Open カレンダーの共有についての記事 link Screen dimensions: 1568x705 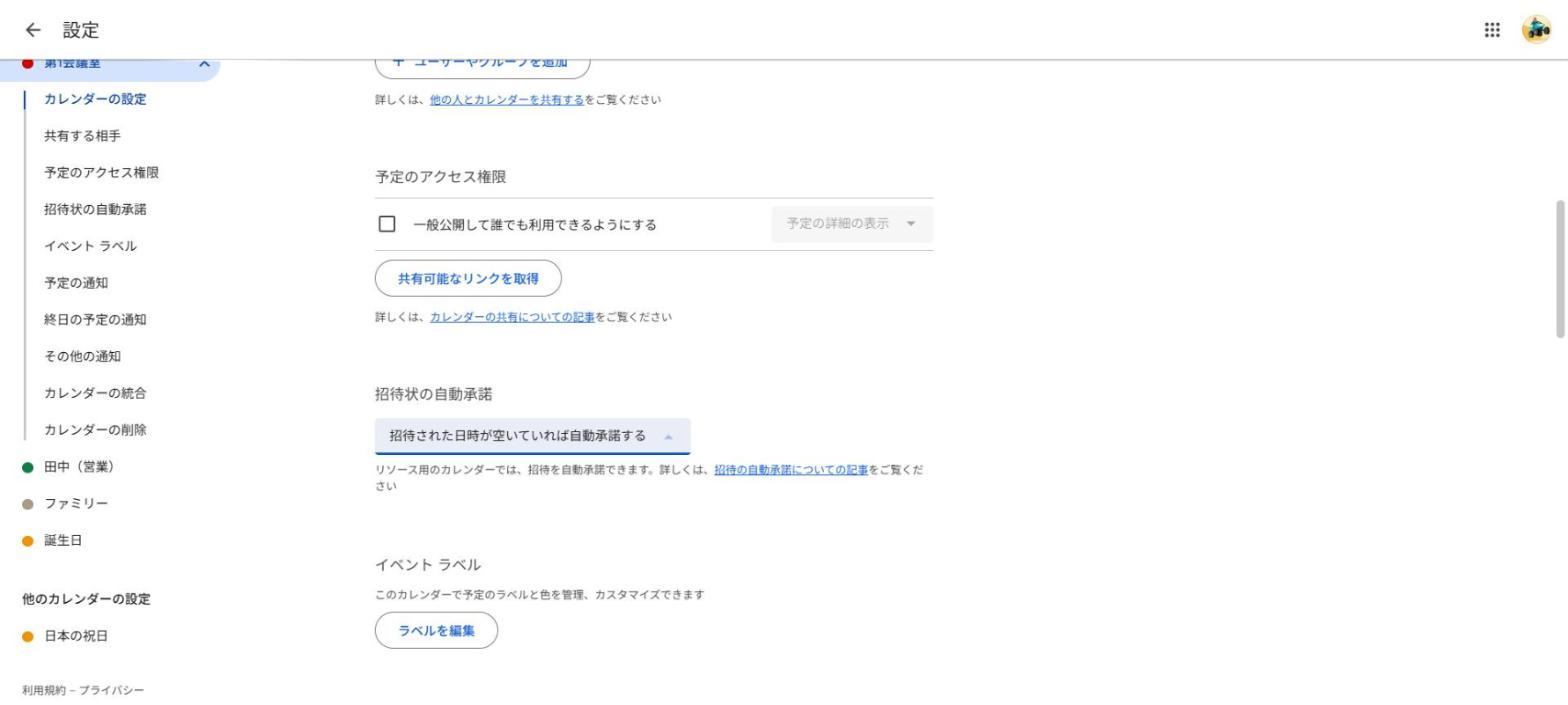[512, 317]
